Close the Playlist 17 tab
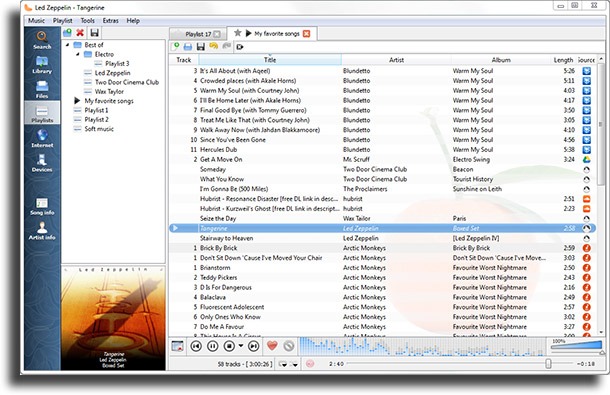This screenshot has height=395, width=610. (x=217, y=34)
